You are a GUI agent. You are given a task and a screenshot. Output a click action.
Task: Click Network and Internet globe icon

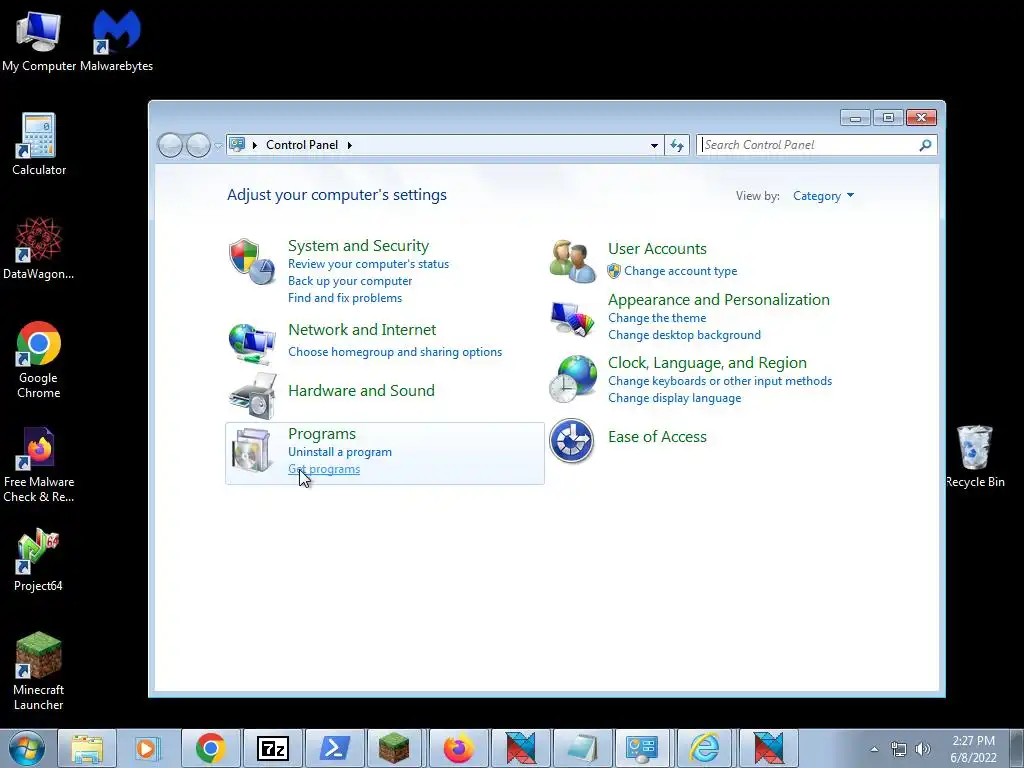coord(252,344)
